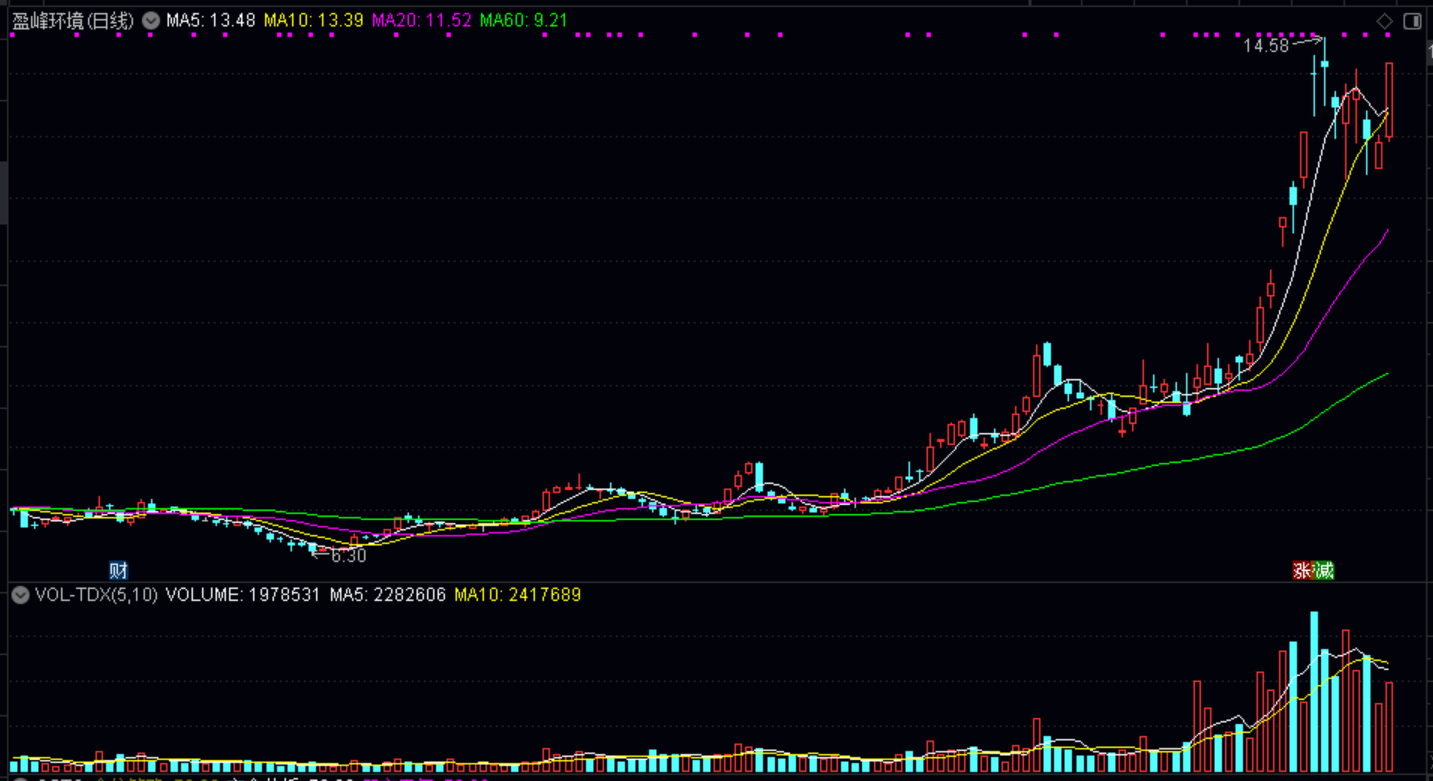The width and height of the screenshot is (1433, 781).
Task: Click the 6.30 low price annotation
Action: click(348, 556)
